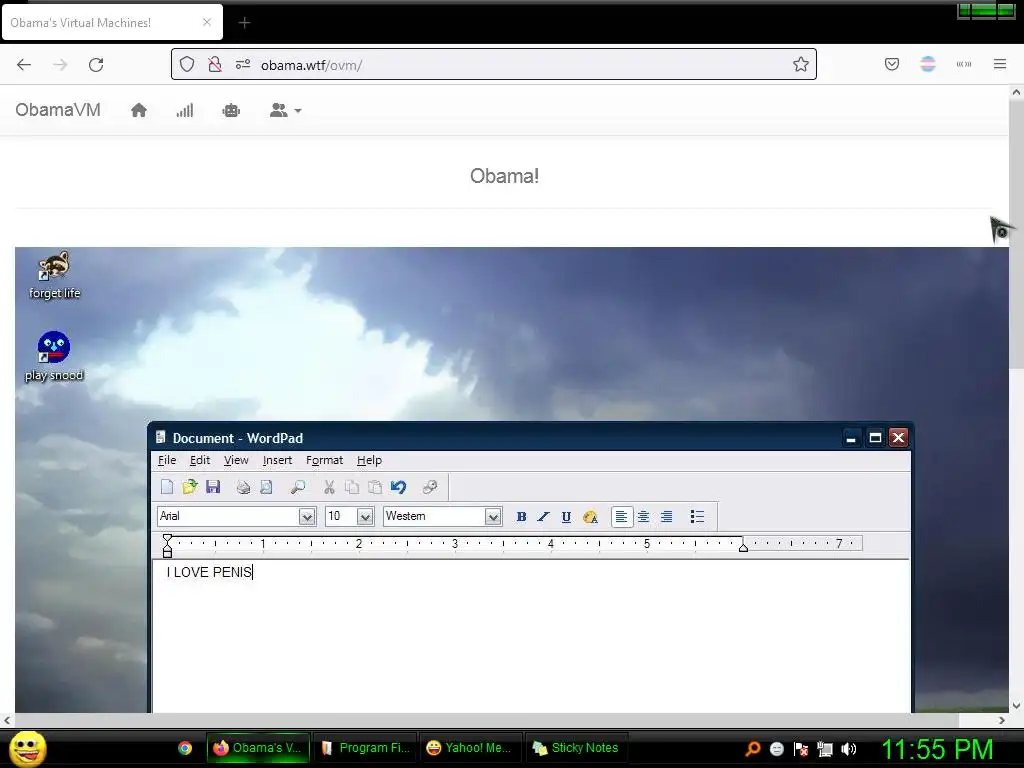
Task: Open the signal bars statistics icon
Action: (185, 110)
